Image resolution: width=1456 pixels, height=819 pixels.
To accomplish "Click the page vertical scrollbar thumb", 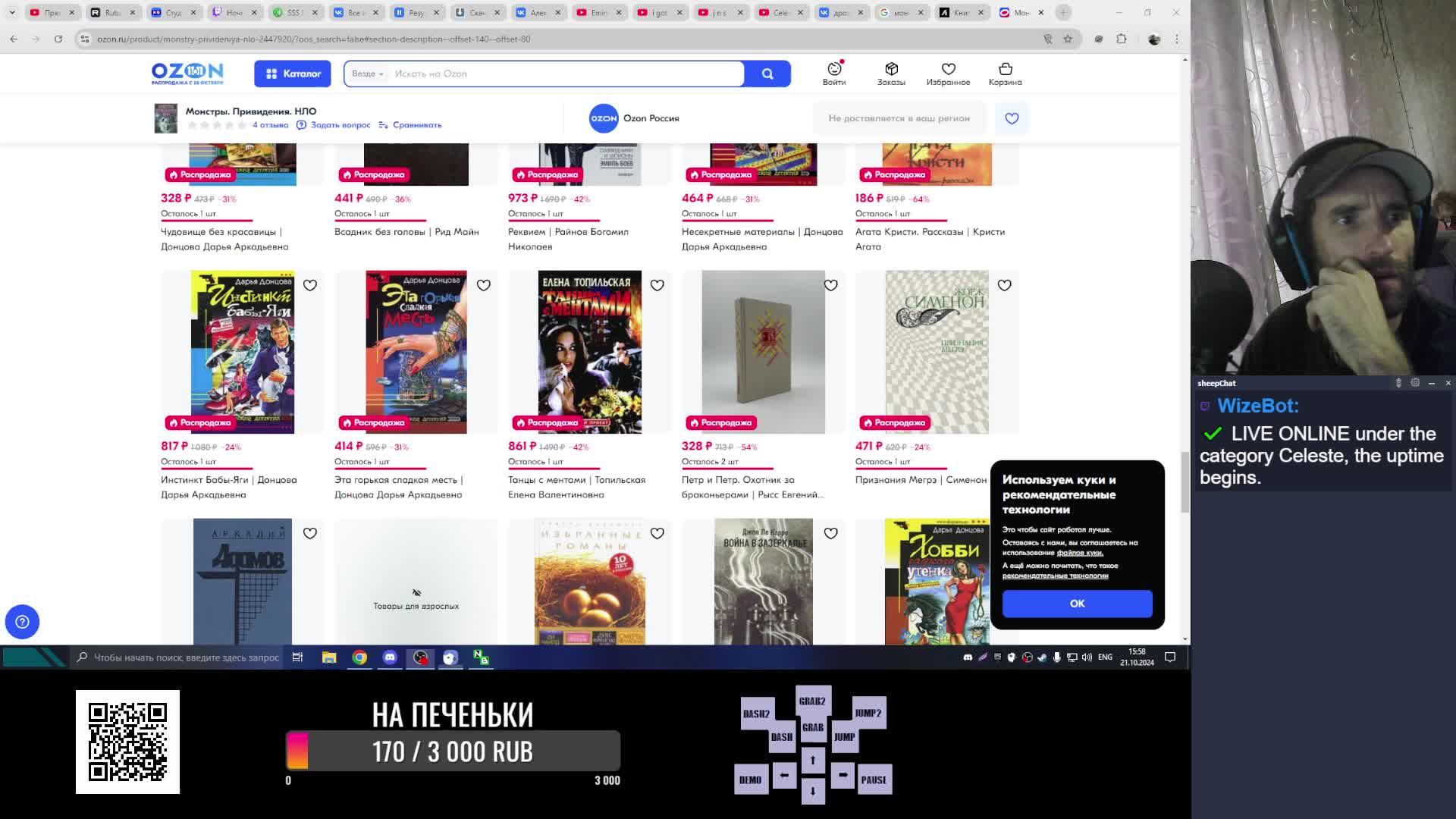I will 1185,482.
